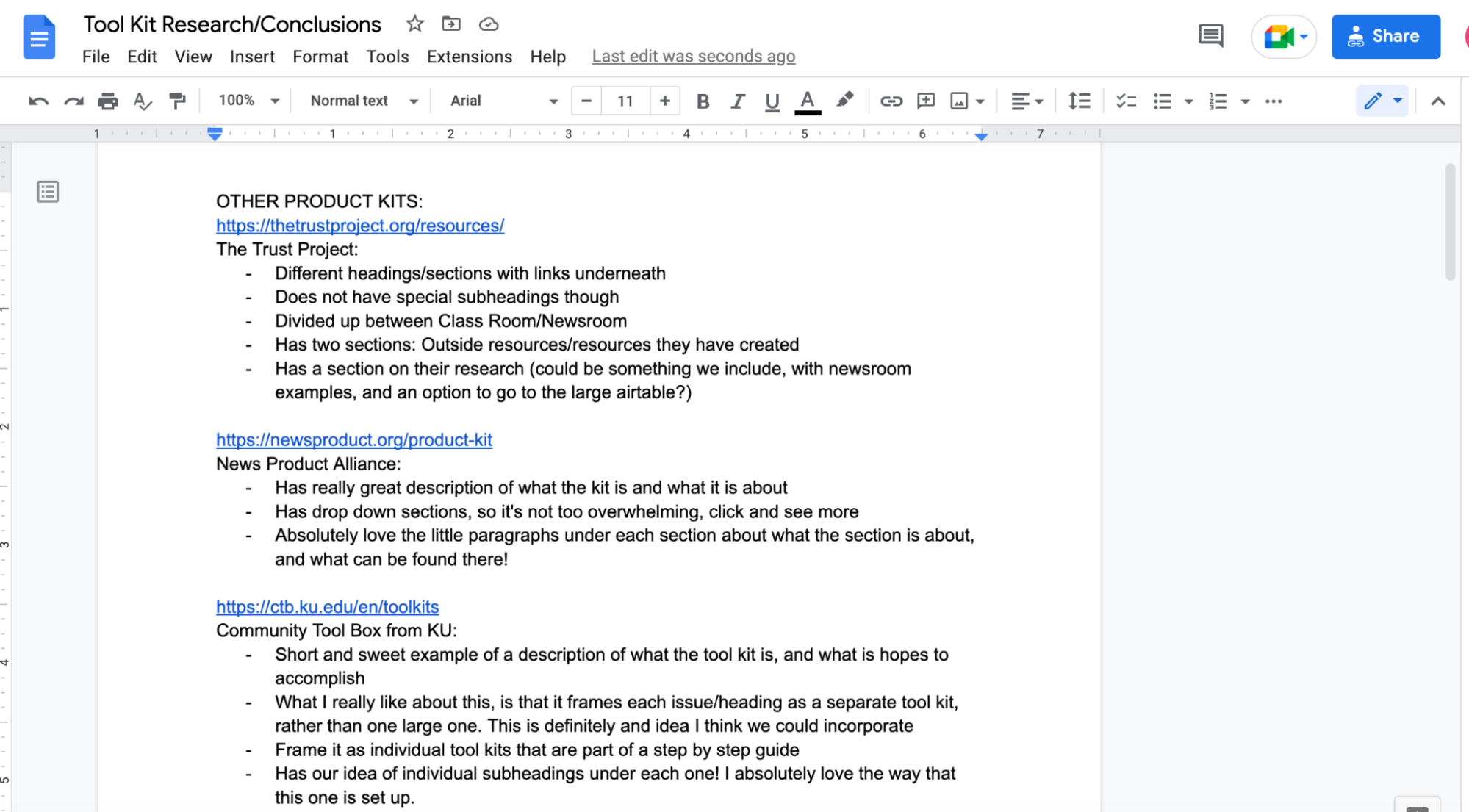Show the document outline icon
Screen dimensions: 1469x812
[x=48, y=192]
